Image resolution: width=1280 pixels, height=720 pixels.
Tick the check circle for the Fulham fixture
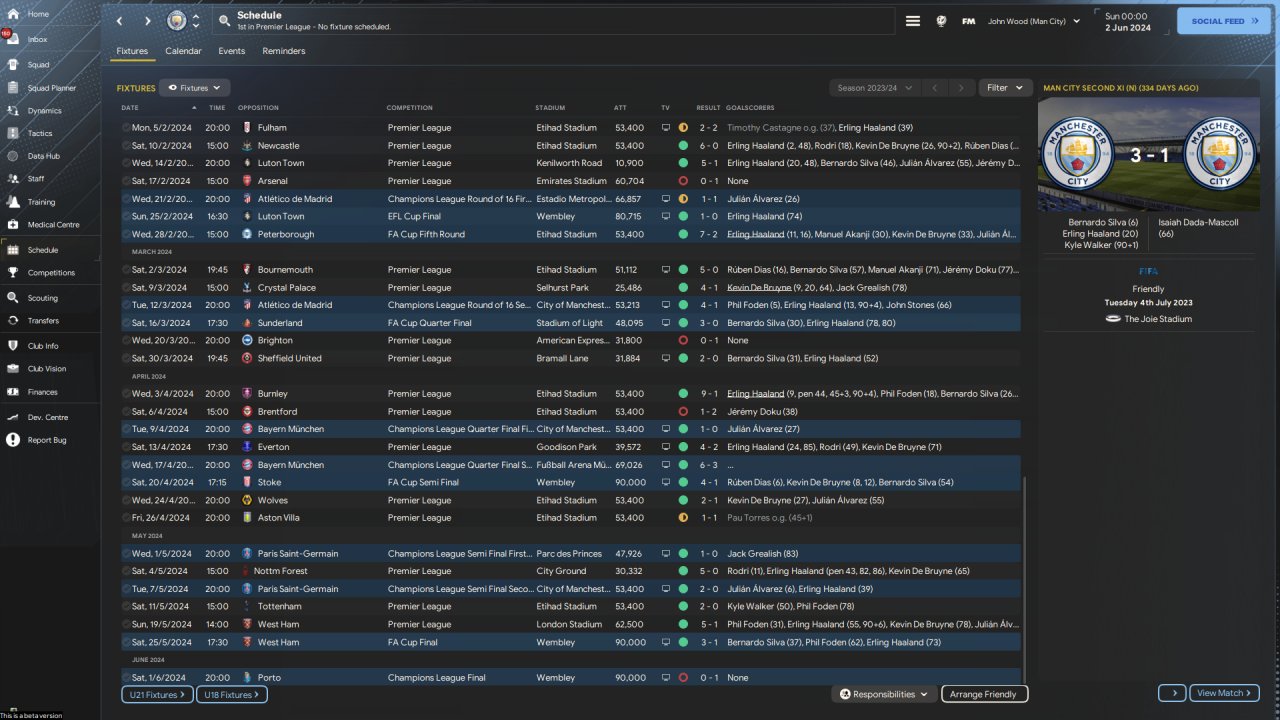[126, 128]
